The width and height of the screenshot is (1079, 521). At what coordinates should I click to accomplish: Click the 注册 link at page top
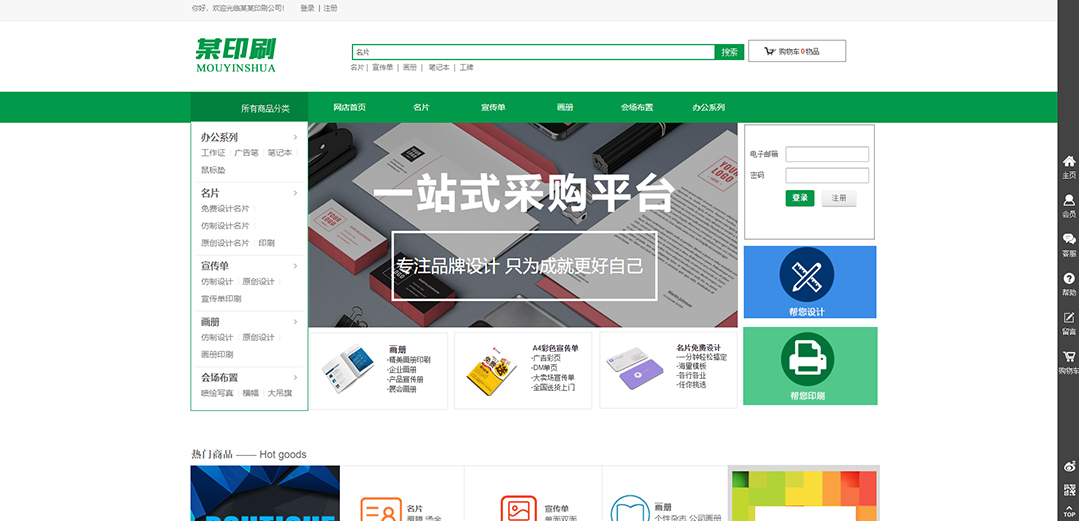tap(330, 8)
